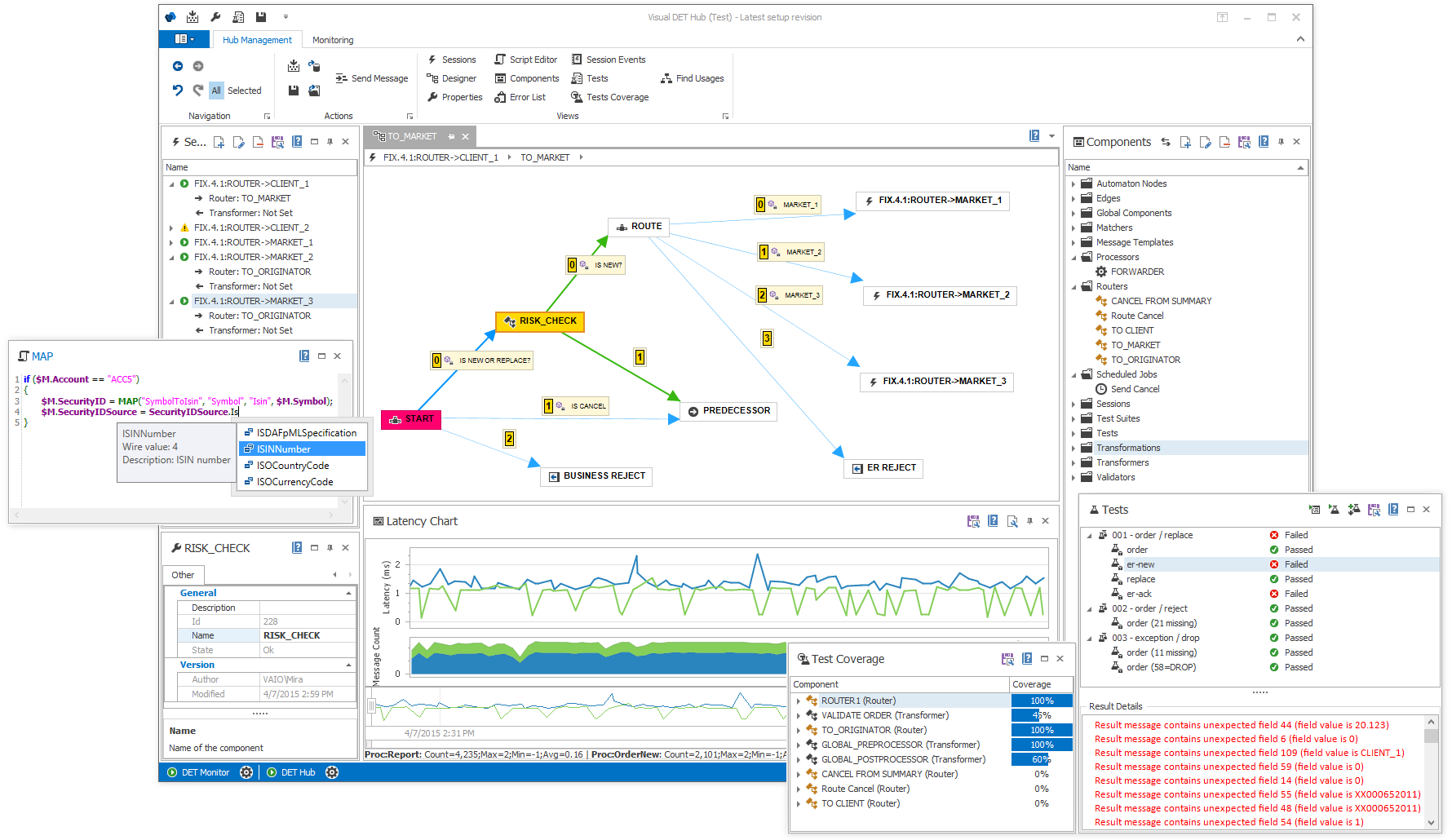Pin the RISK_CHECK properties panel
This screenshot has width=1452, height=840.
click(330, 548)
